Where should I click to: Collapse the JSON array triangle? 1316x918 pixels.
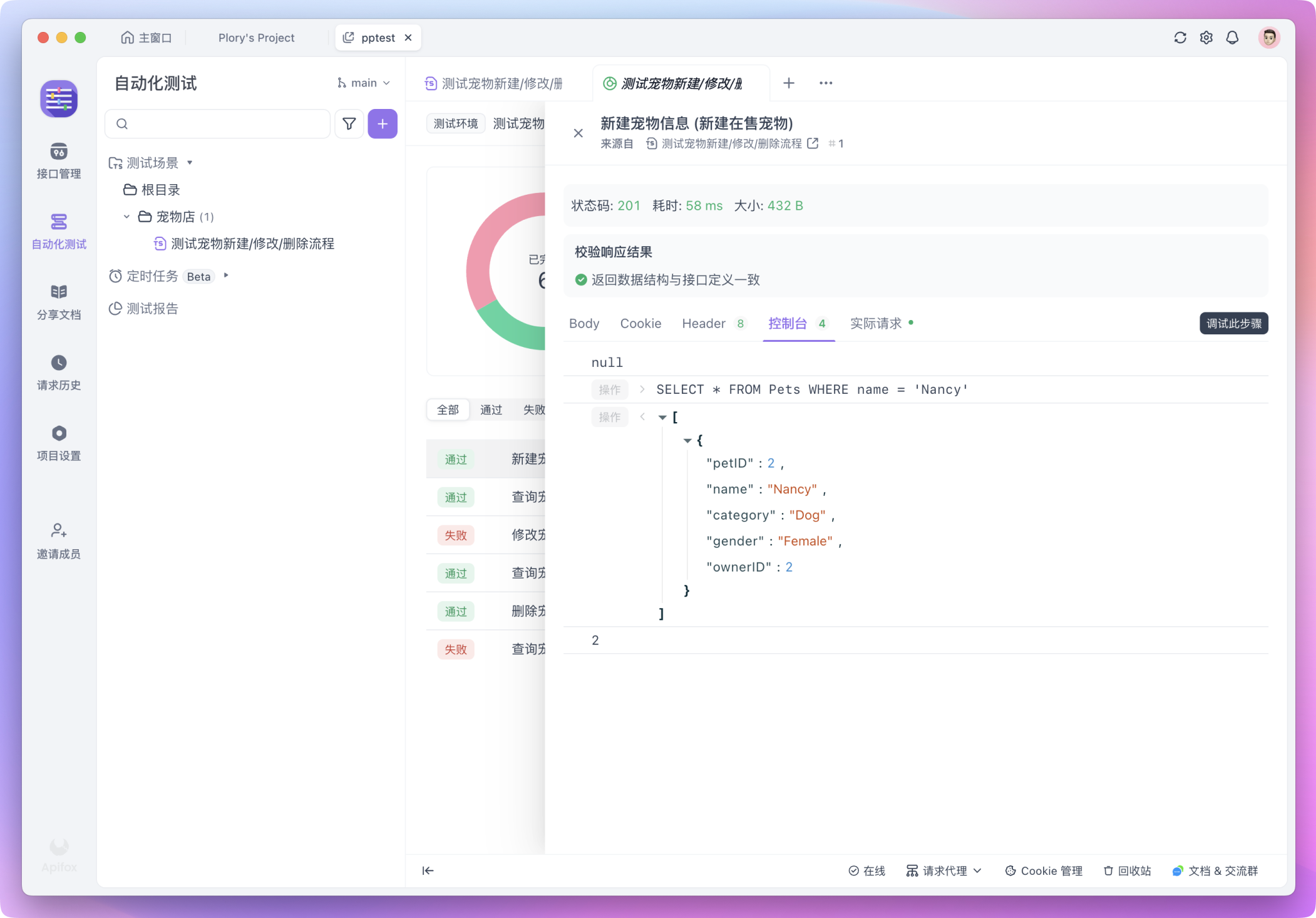(662, 417)
